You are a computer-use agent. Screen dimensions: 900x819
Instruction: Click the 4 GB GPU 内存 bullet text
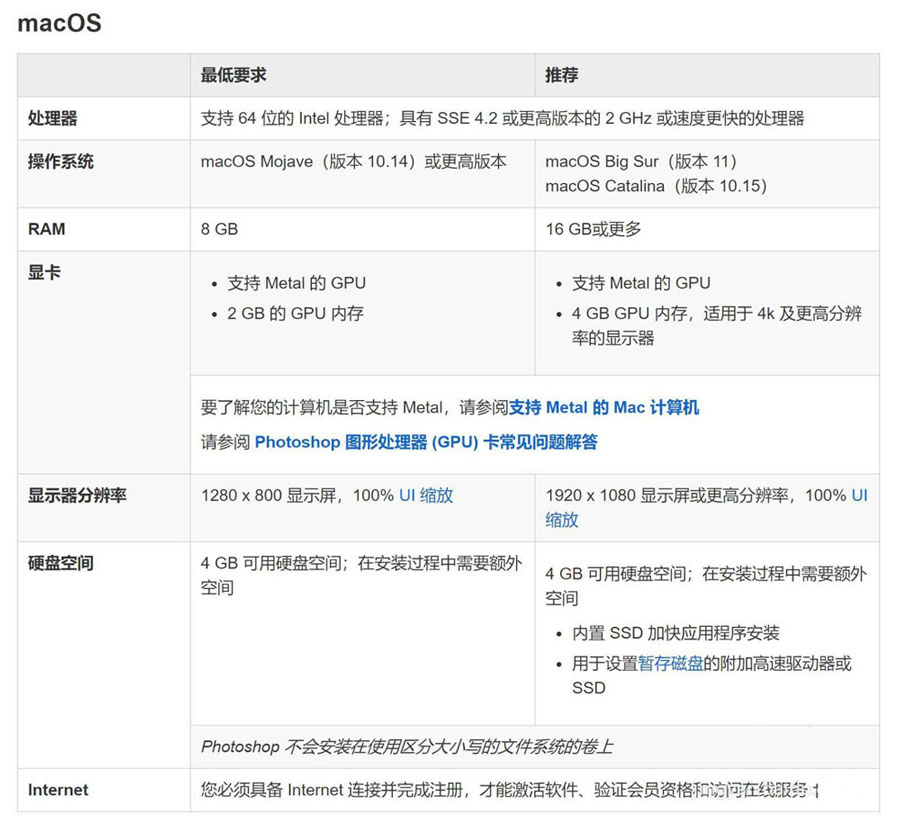point(717,325)
